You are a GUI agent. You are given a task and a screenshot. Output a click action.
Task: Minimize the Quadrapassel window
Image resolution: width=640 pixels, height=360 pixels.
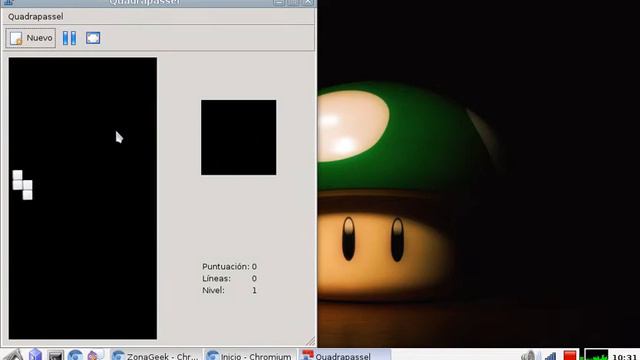(279, 2)
